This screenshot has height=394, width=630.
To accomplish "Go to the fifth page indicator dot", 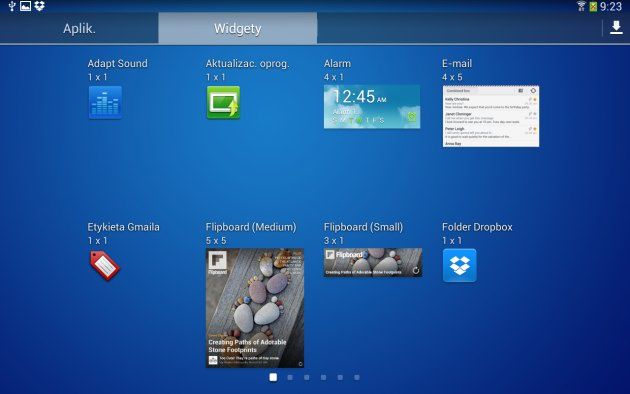I will tap(340, 377).
